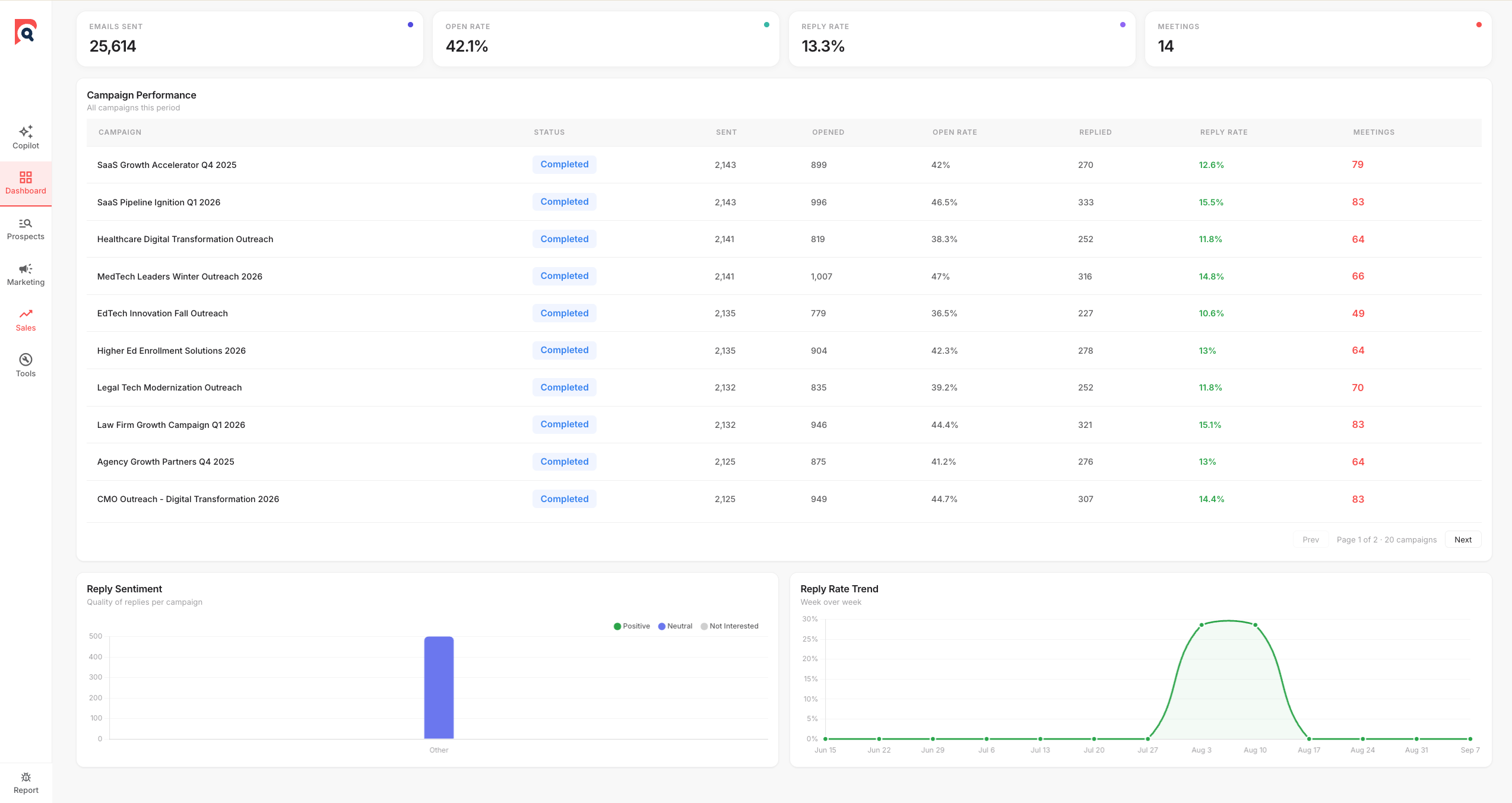Image resolution: width=1512 pixels, height=803 pixels.
Task: Click the 42.1% open rate card
Action: pos(606,39)
